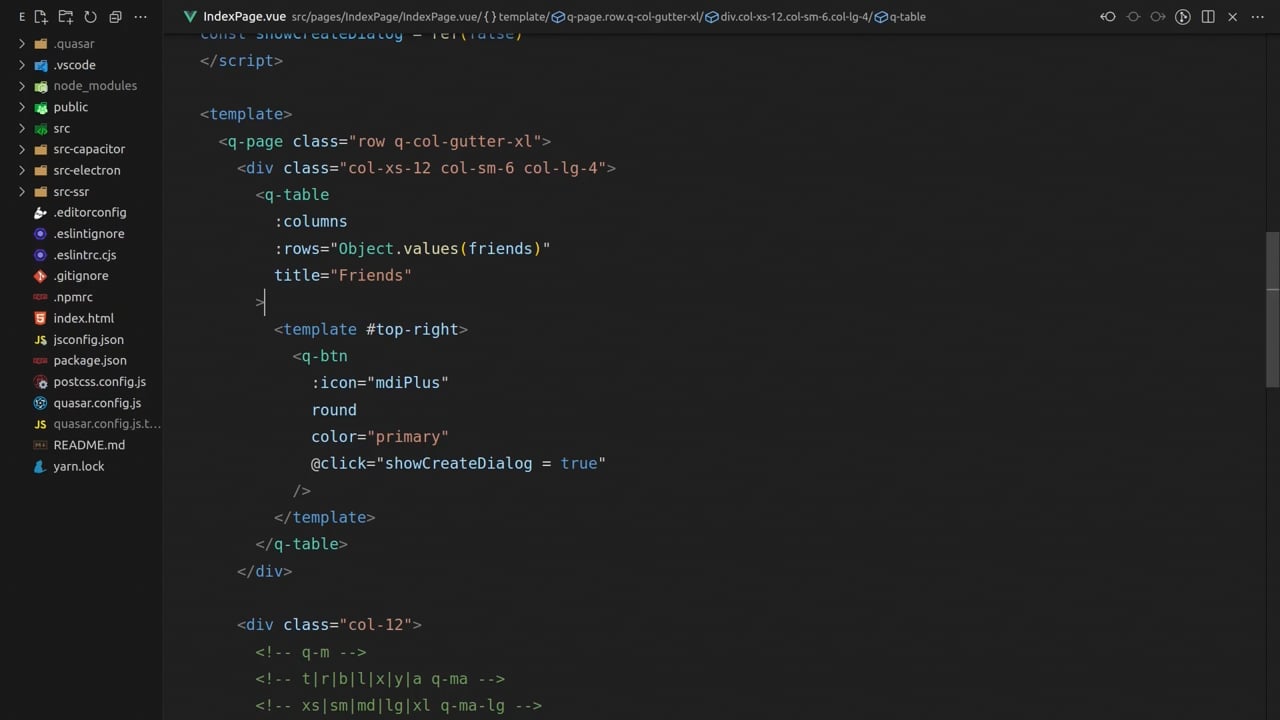
Task: Open explorer's more actions ellipsis menu
Action: click(x=140, y=17)
